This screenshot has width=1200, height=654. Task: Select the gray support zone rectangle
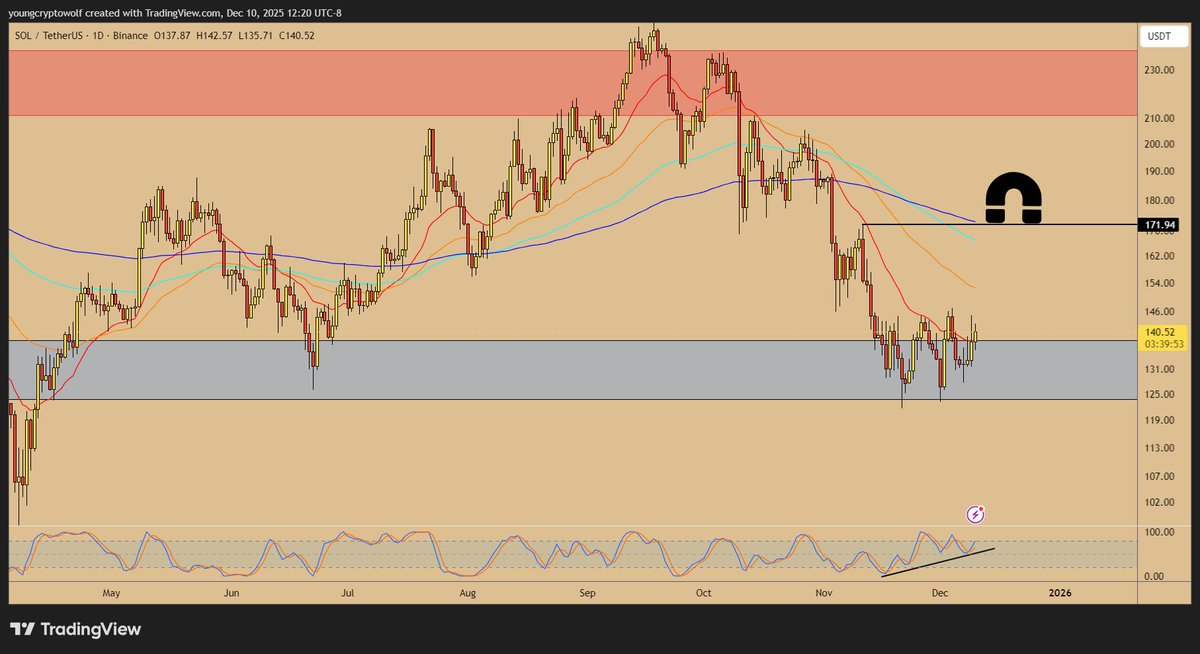tap(573, 370)
